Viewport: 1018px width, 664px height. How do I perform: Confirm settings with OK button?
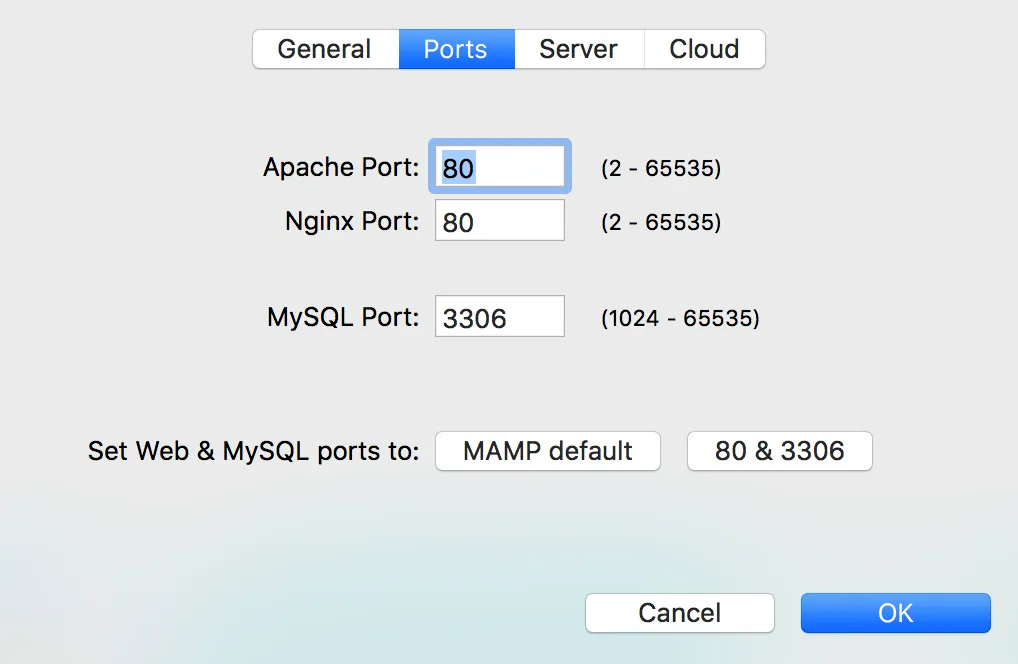pyautogui.click(x=896, y=613)
